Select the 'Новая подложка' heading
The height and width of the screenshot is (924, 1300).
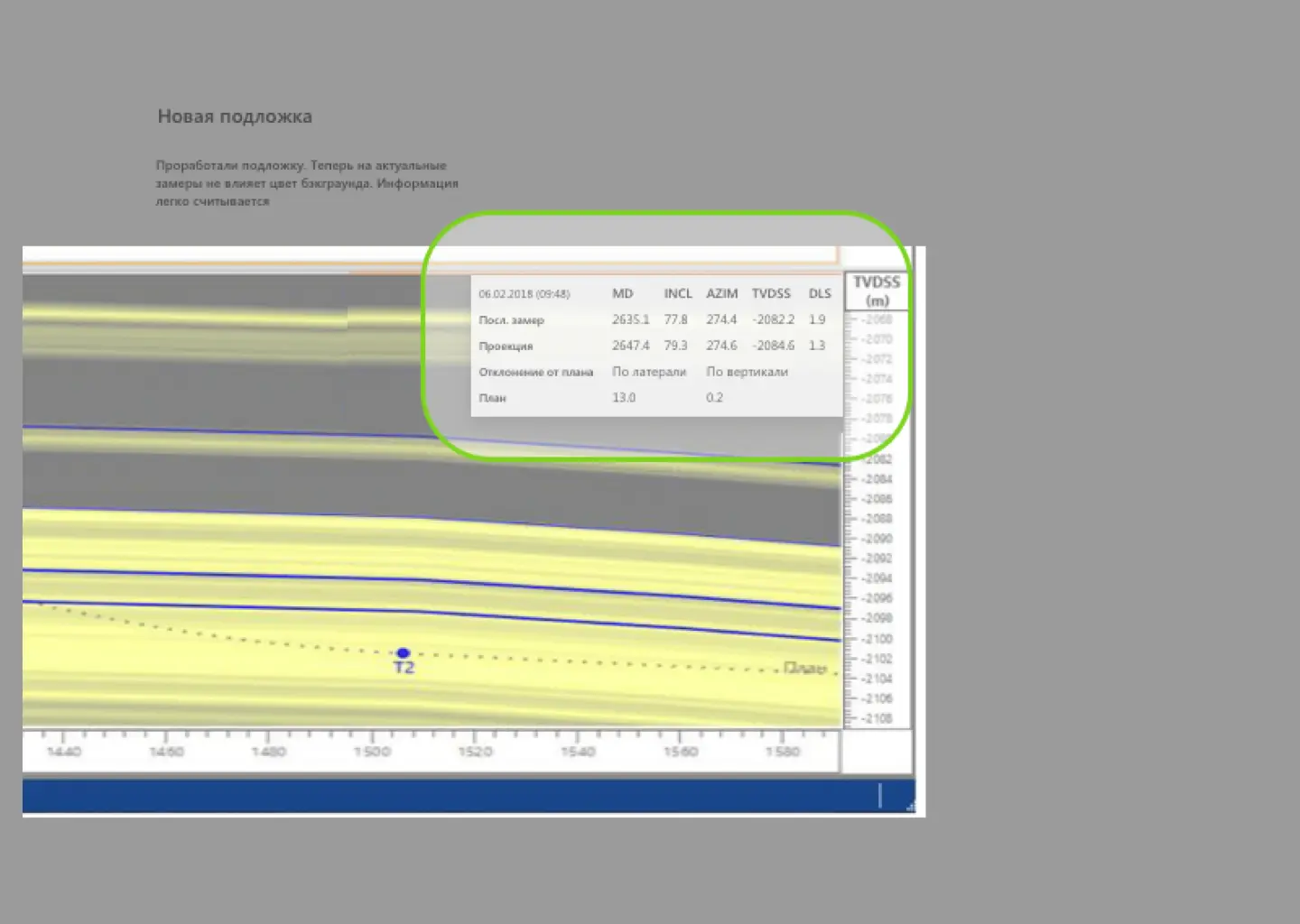(x=235, y=116)
